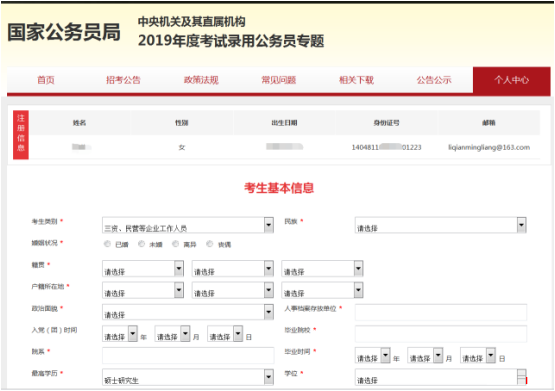The image size is (555, 391).
Task: Click the 性别 column header
Action: point(182,123)
